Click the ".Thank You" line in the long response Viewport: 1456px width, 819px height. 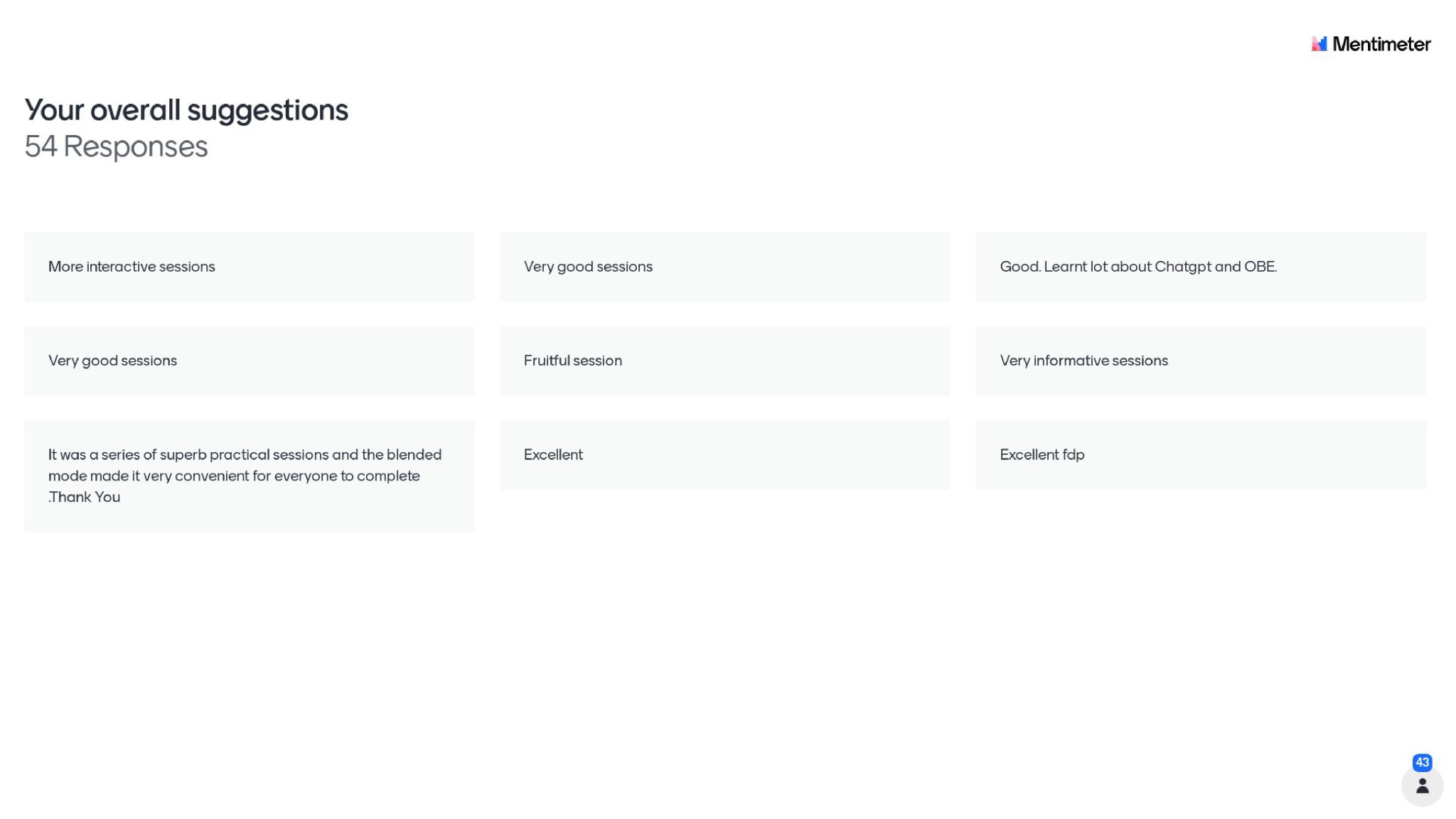coord(85,497)
